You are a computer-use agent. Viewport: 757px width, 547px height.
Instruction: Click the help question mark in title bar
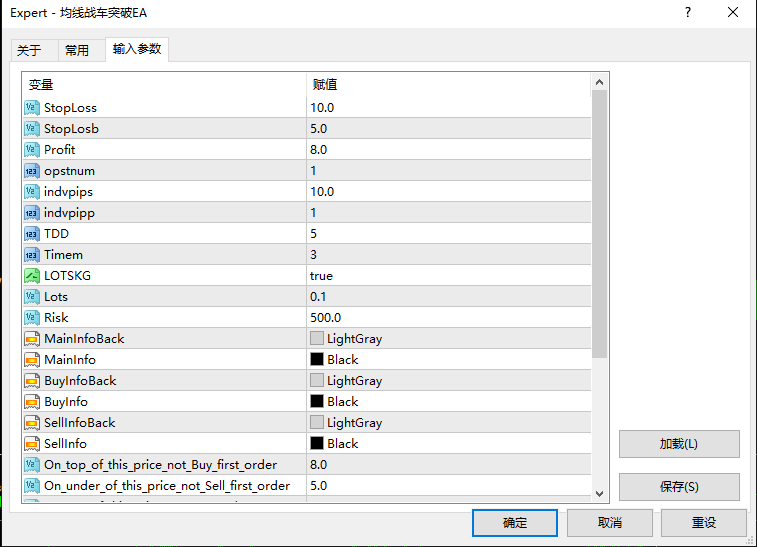click(x=687, y=13)
